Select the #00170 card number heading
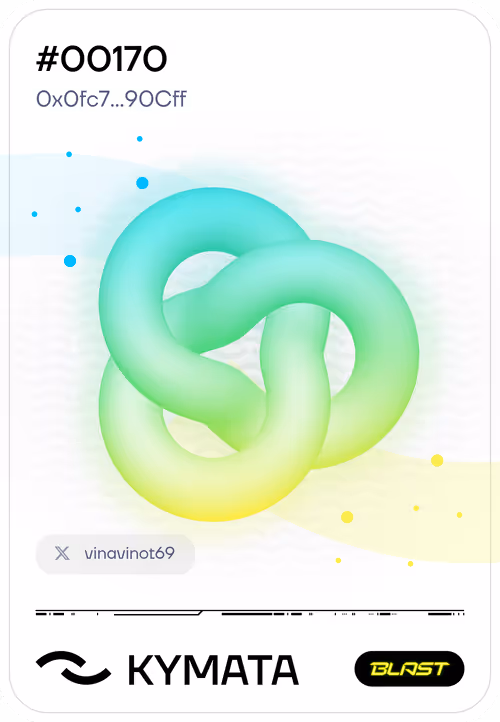The image size is (500, 722). [102, 59]
